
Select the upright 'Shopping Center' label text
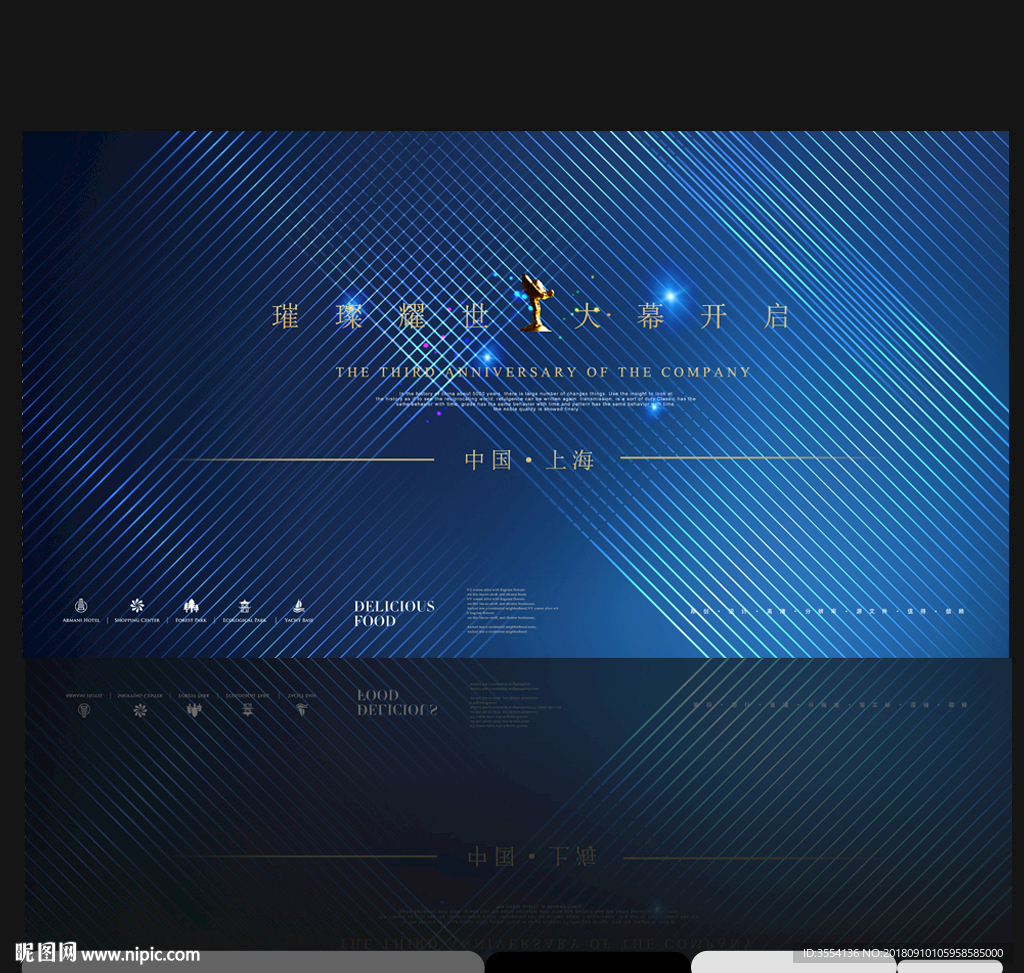[137, 620]
